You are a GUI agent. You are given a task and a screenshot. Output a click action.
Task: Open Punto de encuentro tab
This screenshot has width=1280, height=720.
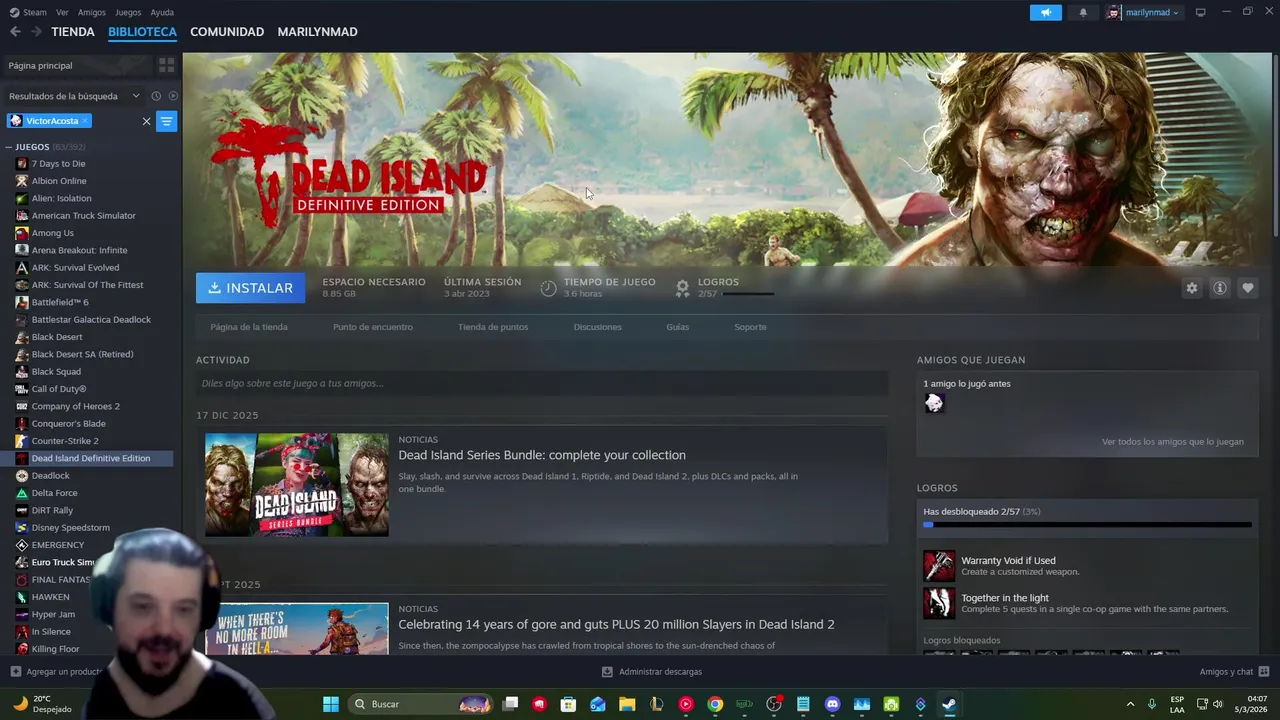coord(373,327)
